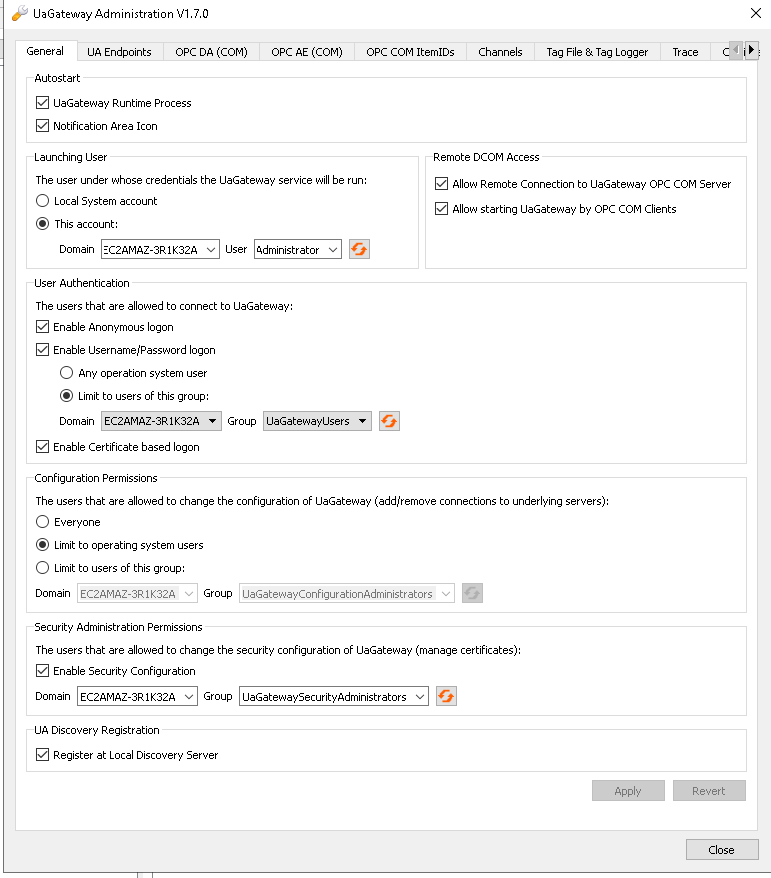Screen dimensions: 771x878
Task: Select Any operation system user option
Action: [x=68, y=373]
